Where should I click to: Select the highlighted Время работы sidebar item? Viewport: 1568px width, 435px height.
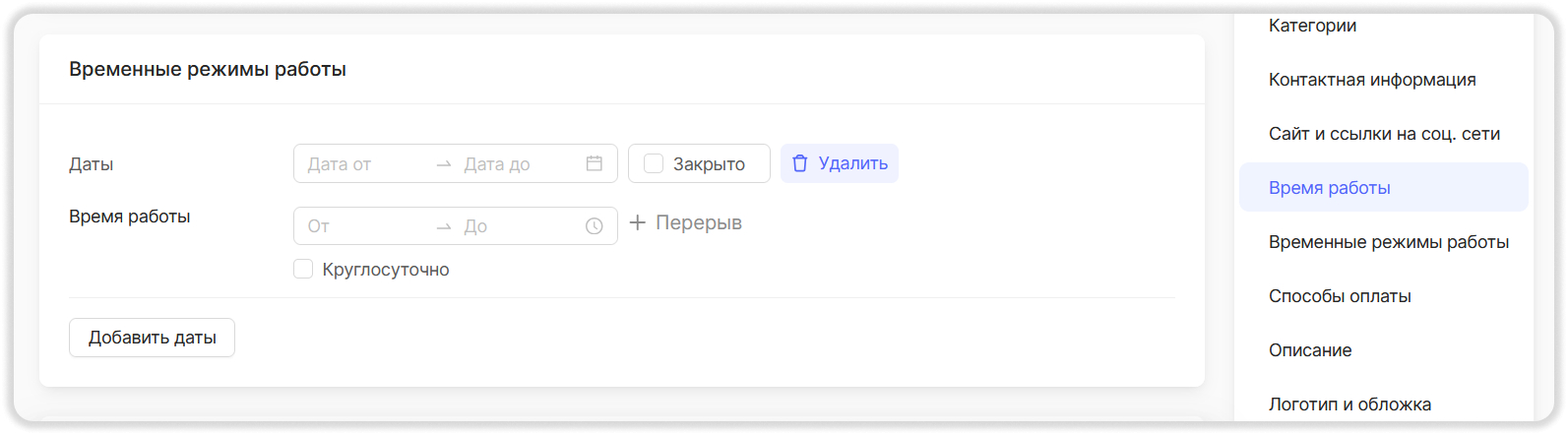[1330, 188]
